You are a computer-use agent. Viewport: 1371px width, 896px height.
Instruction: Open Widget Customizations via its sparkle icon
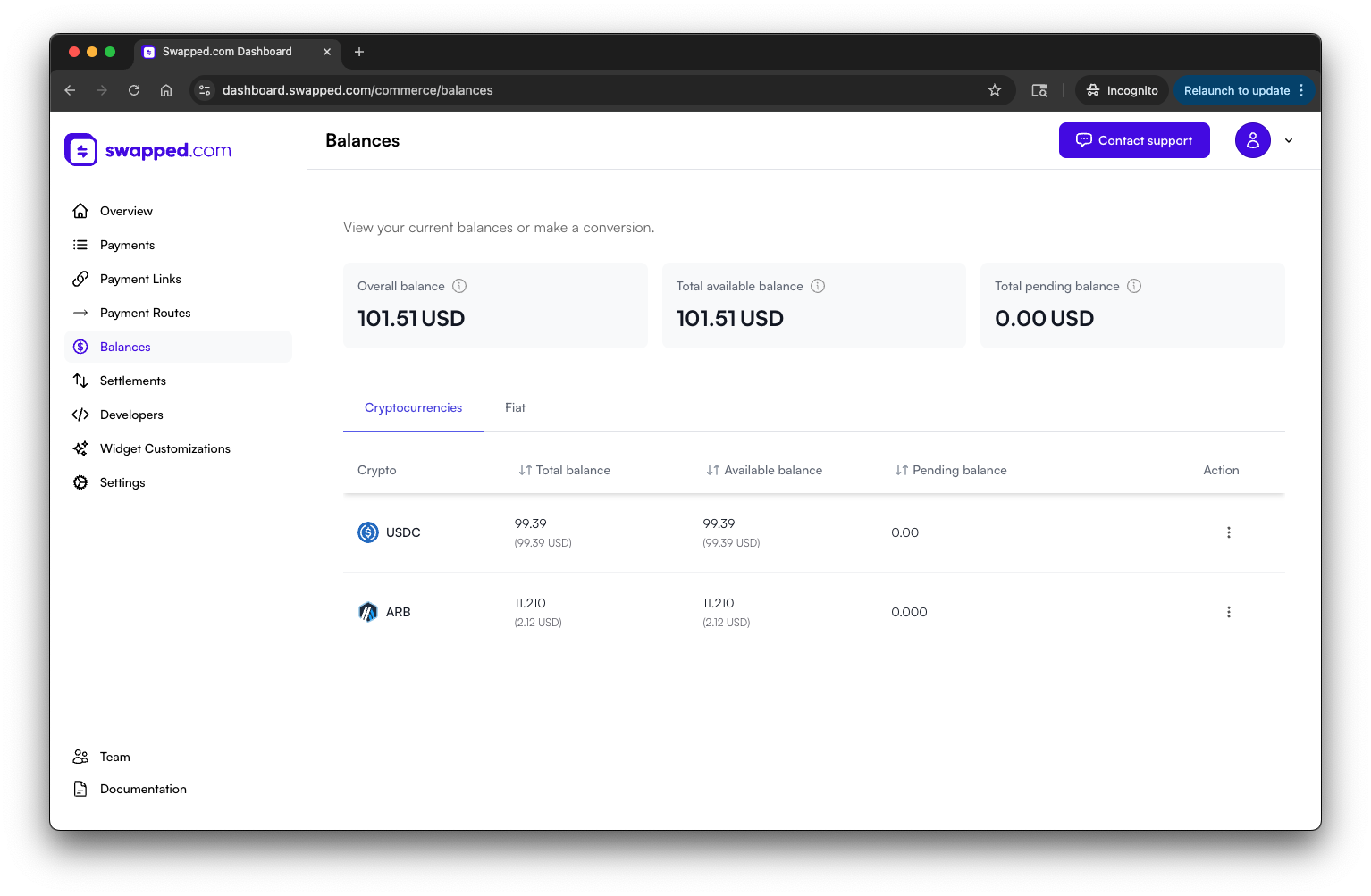(80, 448)
